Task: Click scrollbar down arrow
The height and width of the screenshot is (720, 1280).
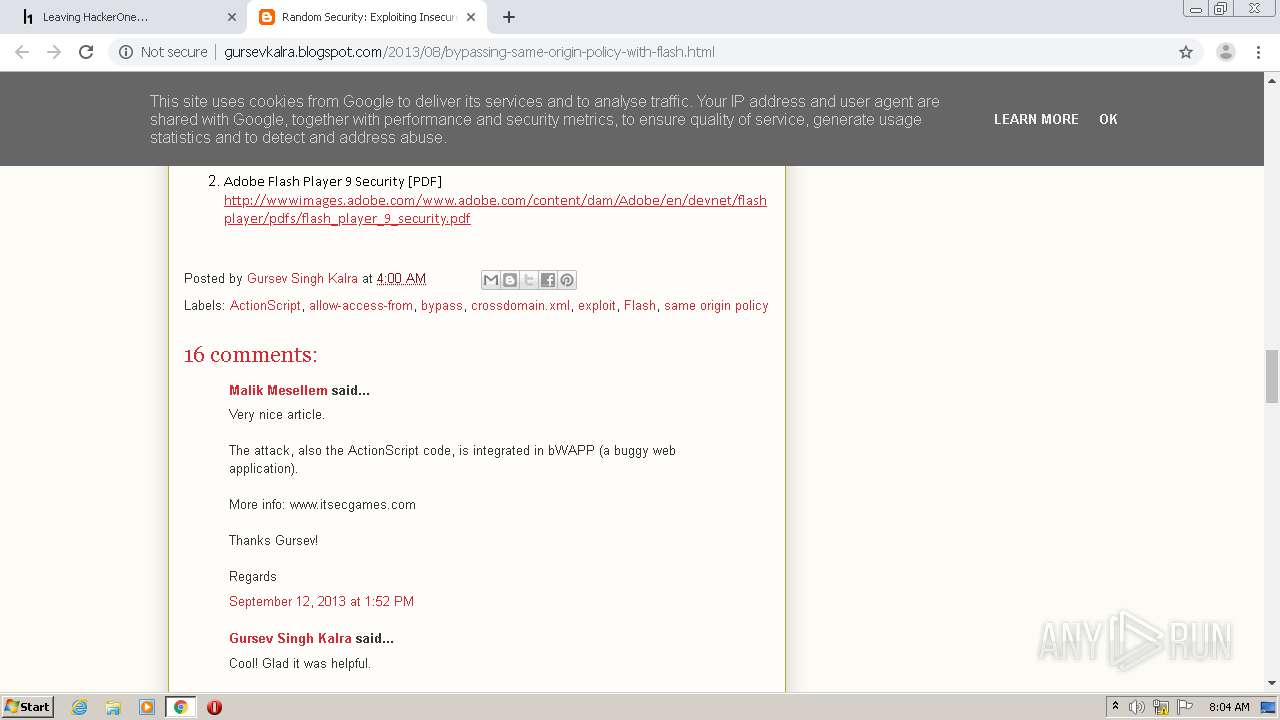Action: [1272, 684]
